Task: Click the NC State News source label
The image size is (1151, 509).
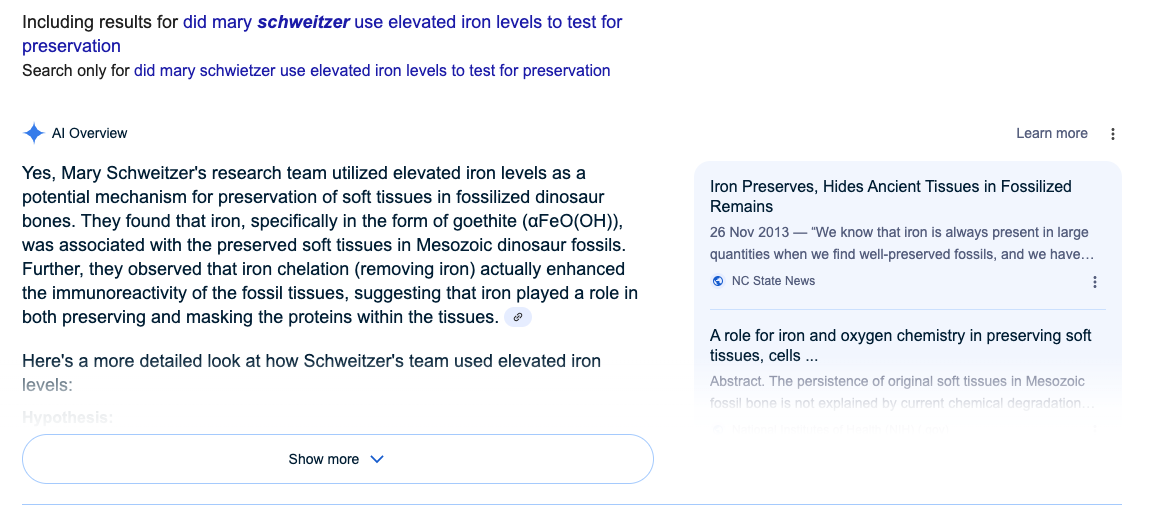Action: [x=773, y=281]
